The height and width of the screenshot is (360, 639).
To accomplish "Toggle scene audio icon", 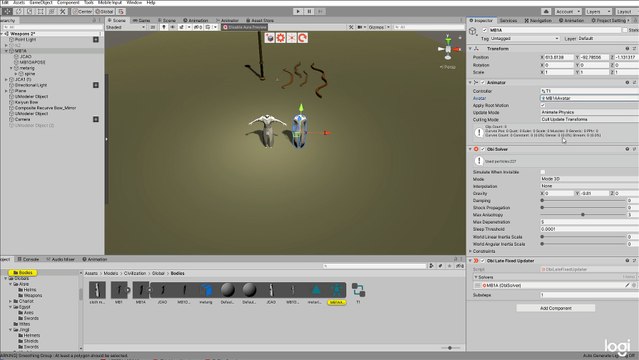I will point(172,27).
